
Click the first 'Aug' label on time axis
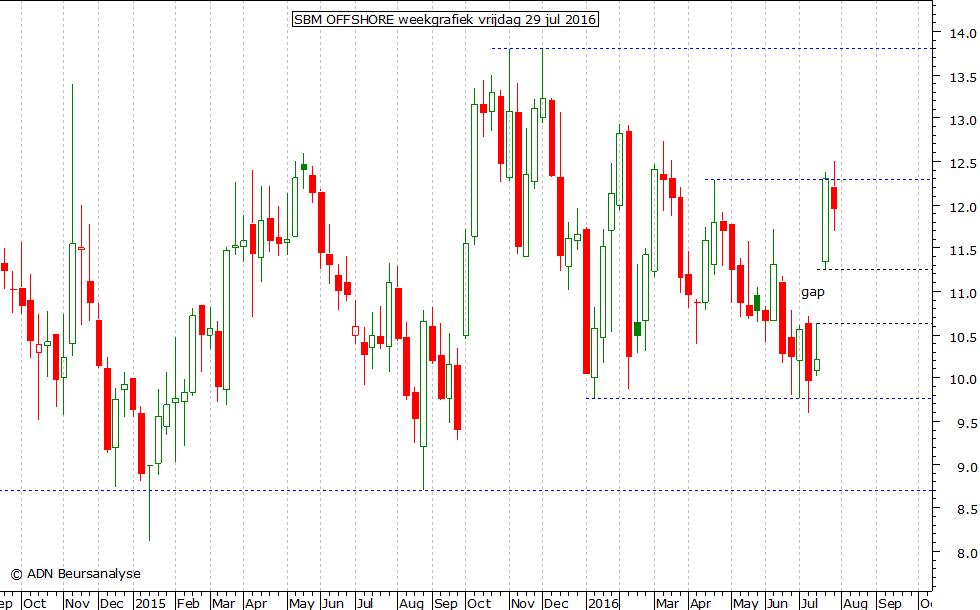pos(411,603)
